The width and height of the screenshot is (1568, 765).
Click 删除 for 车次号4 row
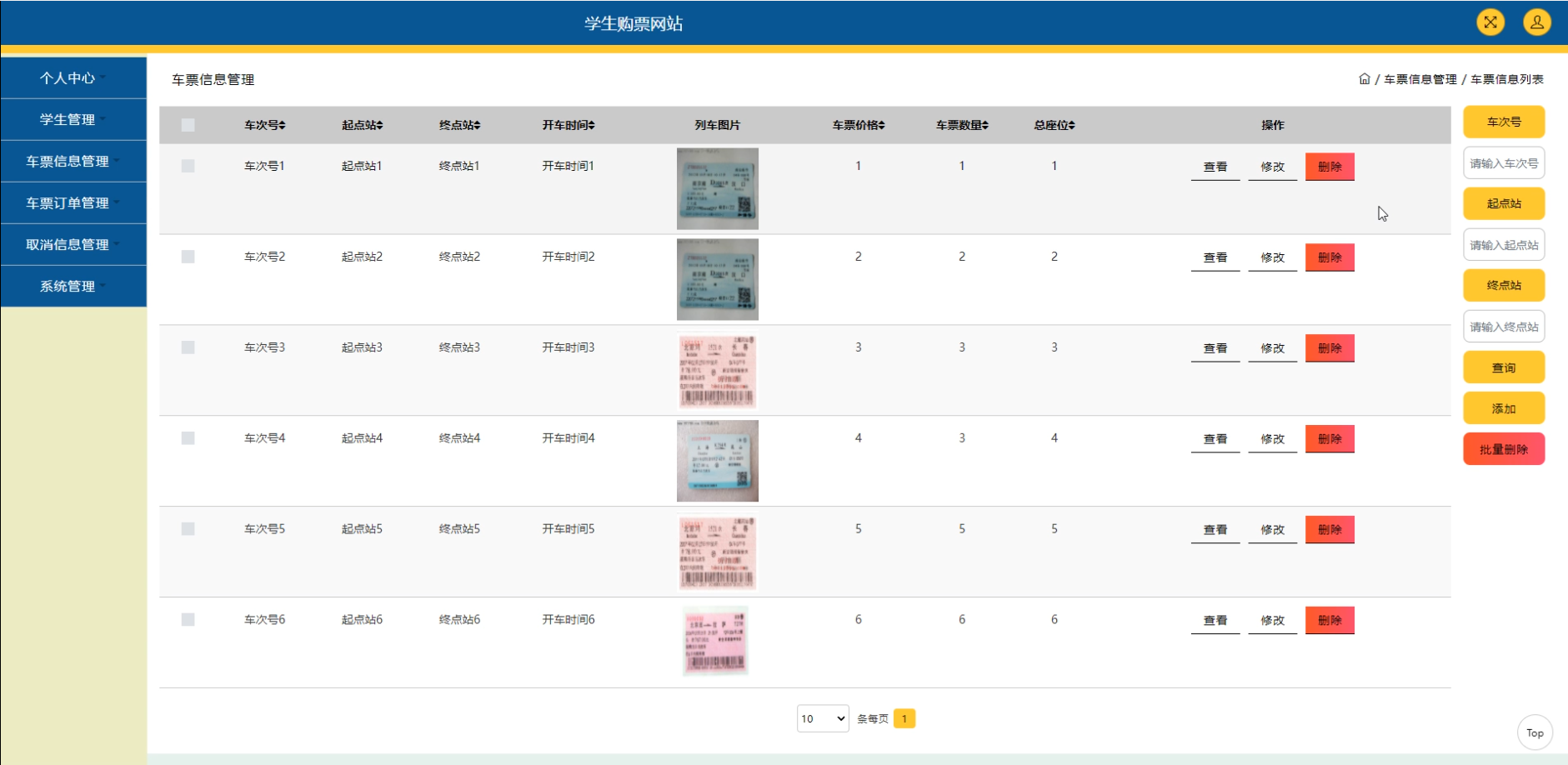[x=1330, y=439]
